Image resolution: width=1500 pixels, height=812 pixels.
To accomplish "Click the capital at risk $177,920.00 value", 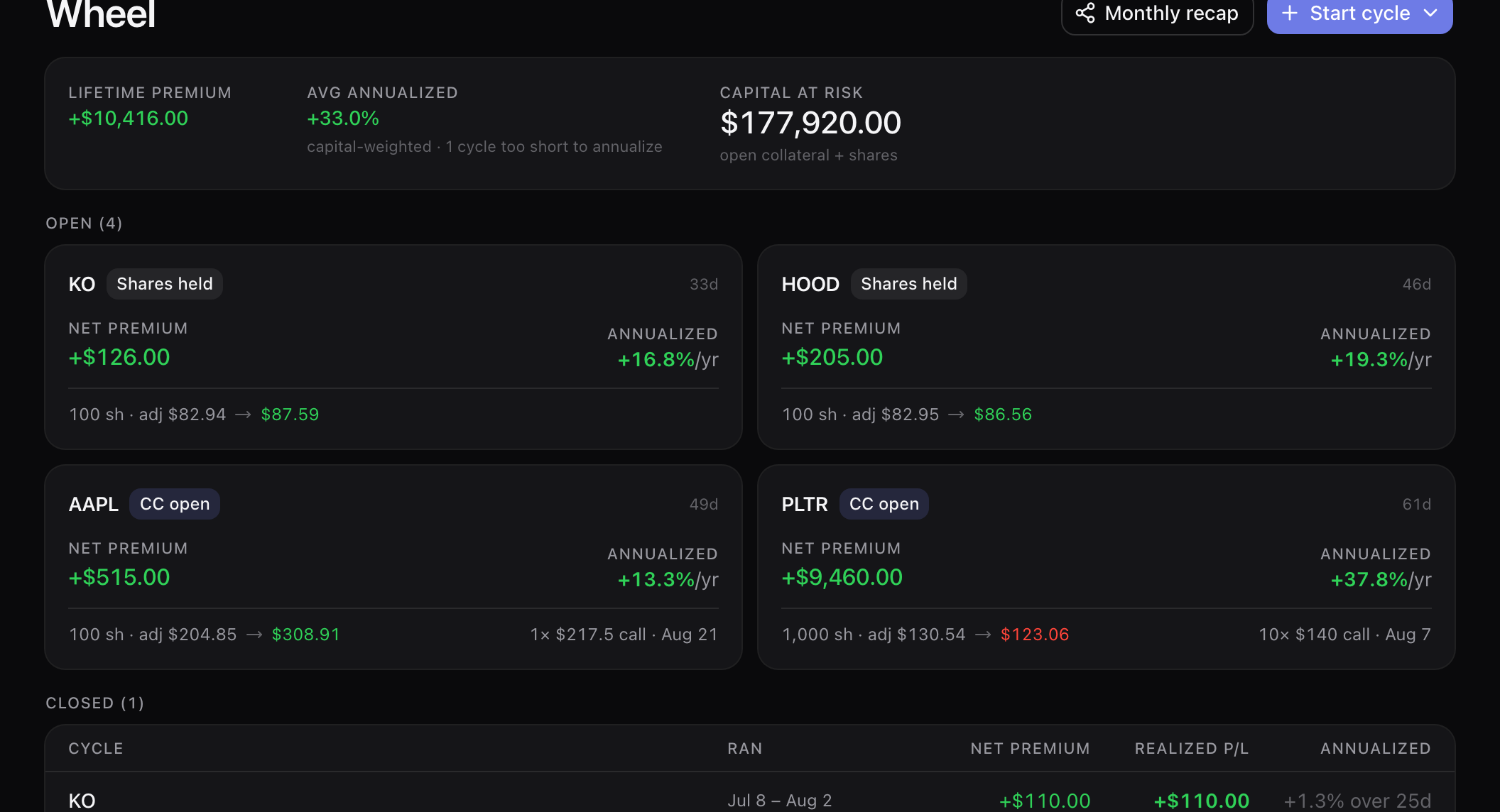I will tap(810, 123).
